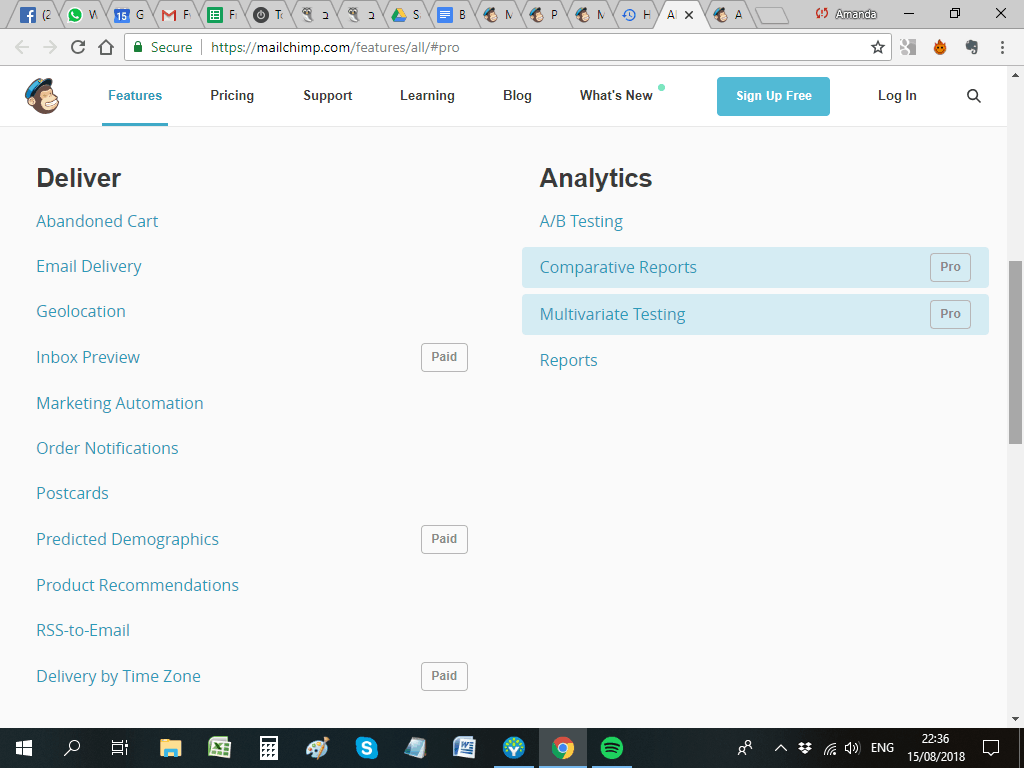Screen dimensions: 1024x768
Task: Open the Delivery by Time Zone link
Action: click(x=118, y=676)
